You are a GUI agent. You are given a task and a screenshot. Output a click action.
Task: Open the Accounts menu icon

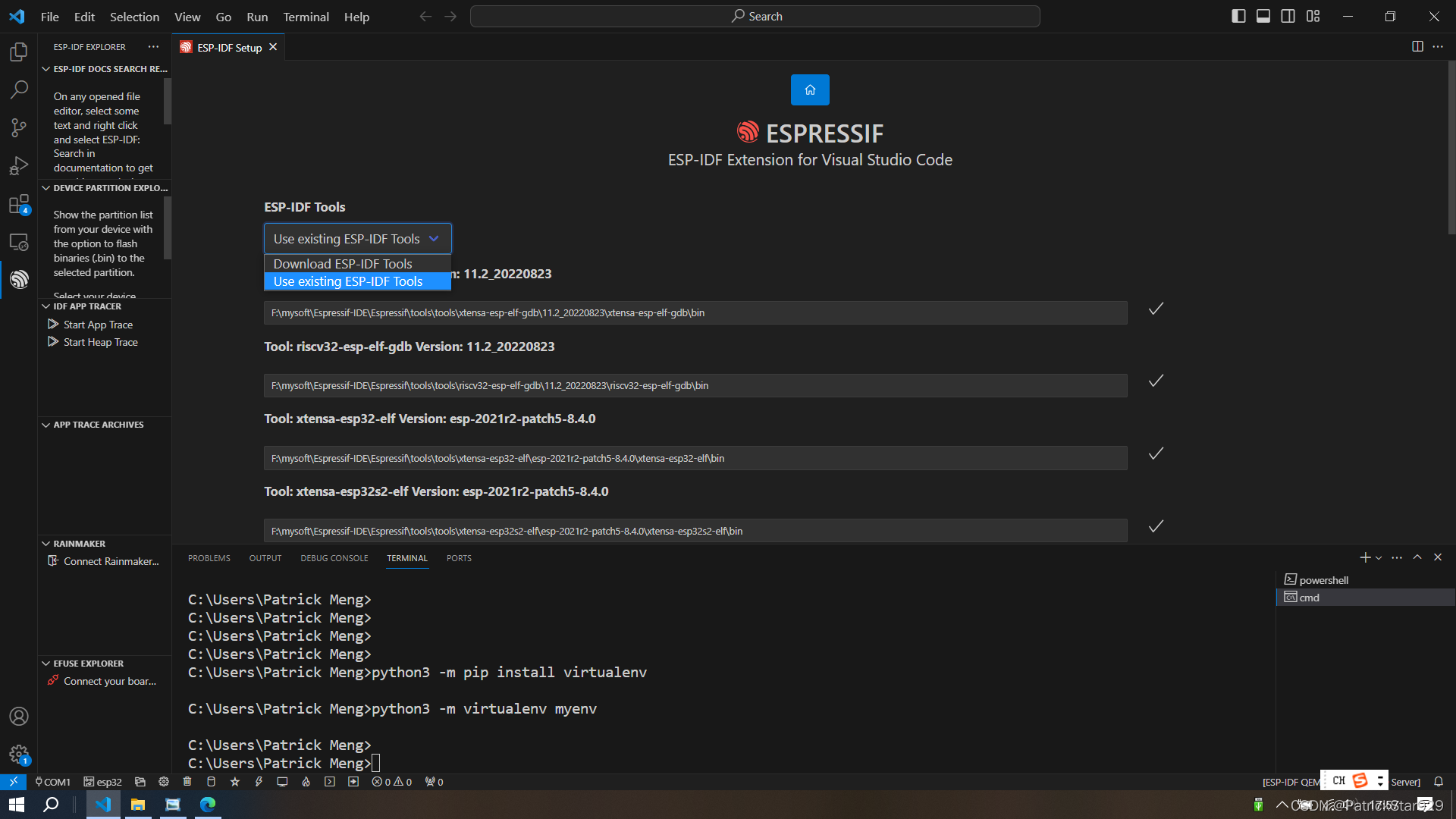coord(19,717)
